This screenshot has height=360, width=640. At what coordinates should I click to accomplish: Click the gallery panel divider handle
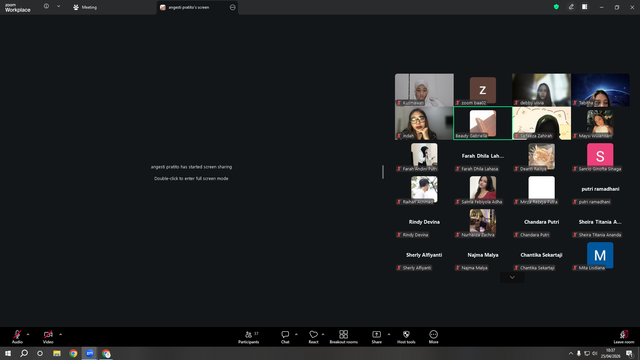383,172
